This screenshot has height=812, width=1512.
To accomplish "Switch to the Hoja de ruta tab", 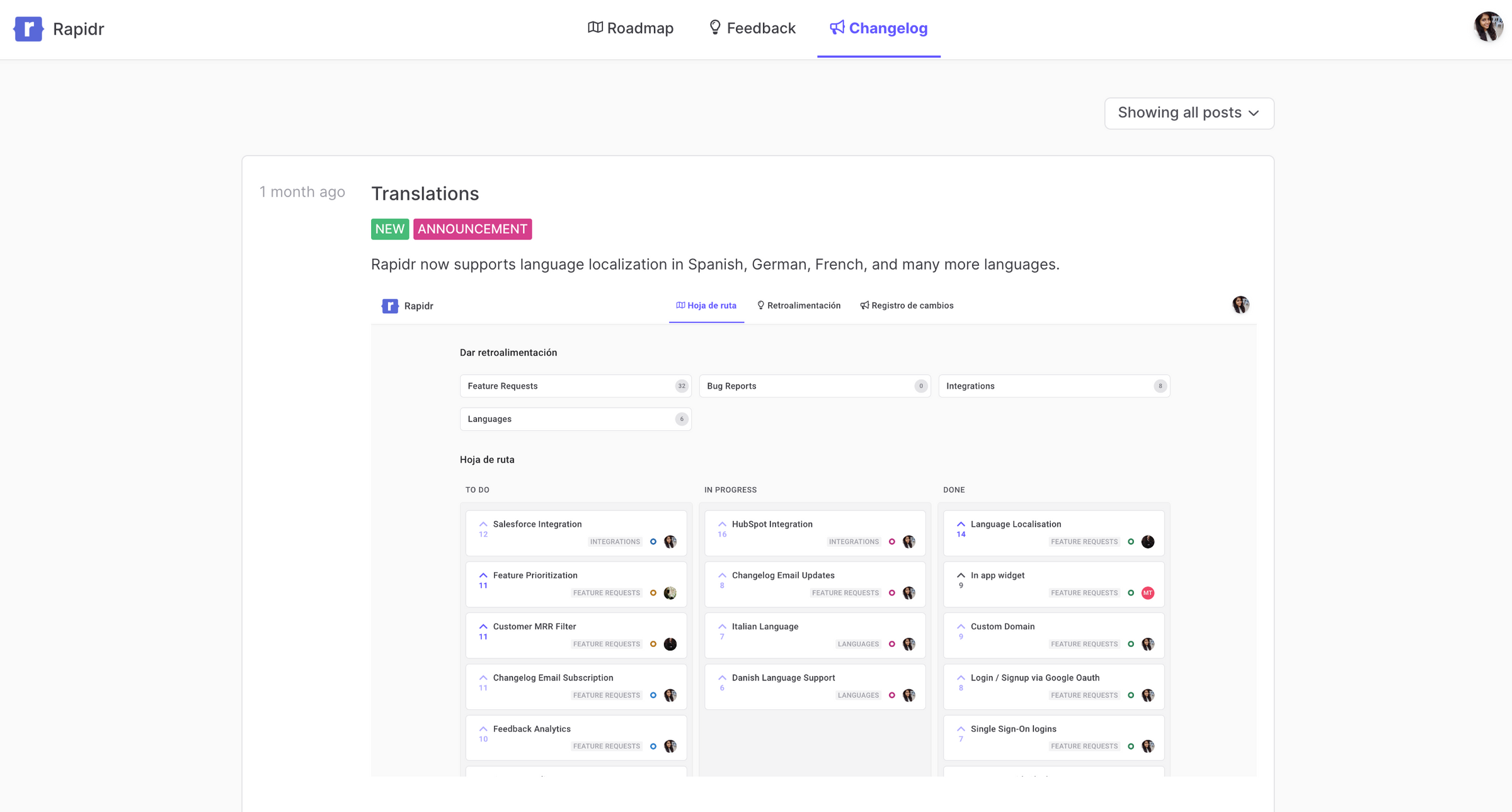I will [x=712, y=305].
